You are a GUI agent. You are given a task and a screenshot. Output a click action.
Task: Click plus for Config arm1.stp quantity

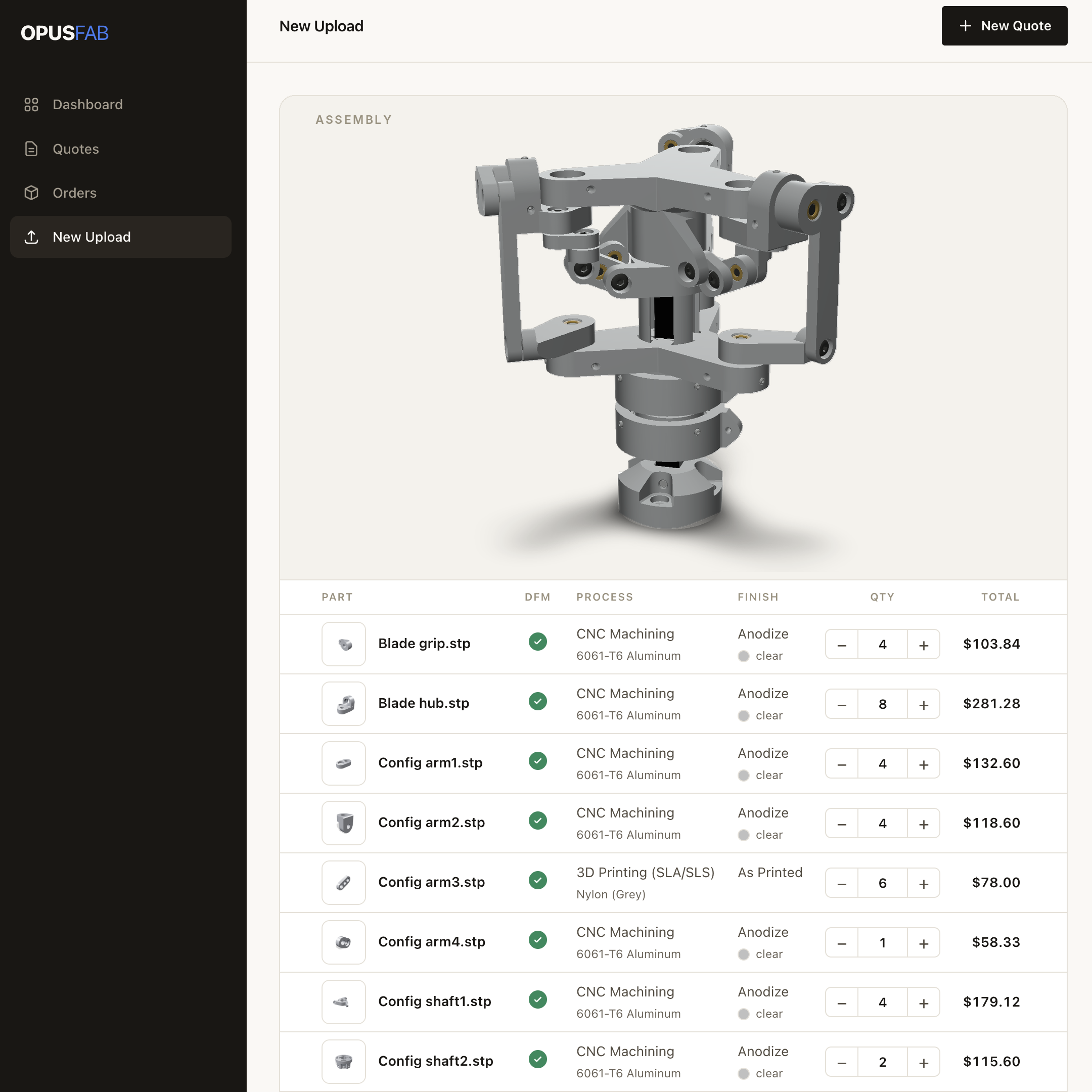pyautogui.click(x=924, y=763)
